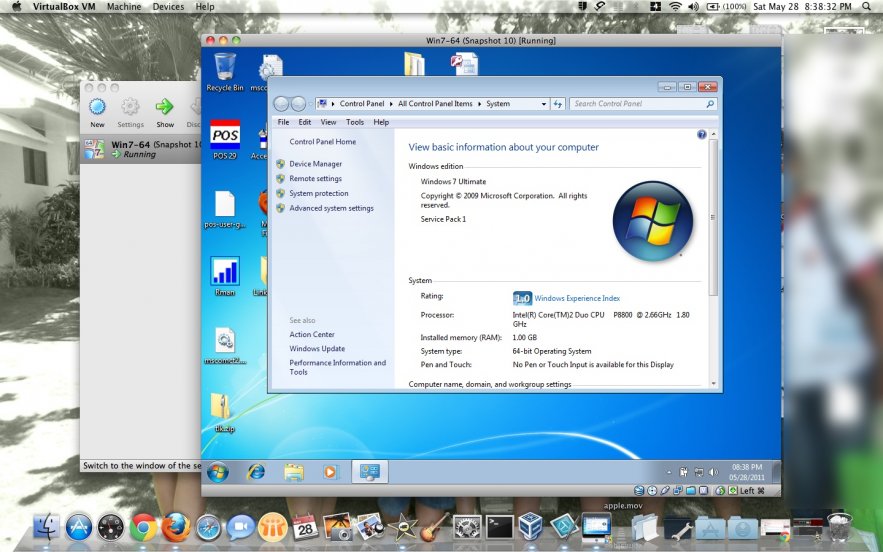Open the PowerPoint file icon on desktop
The height and width of the screenshot is (552, 883).
[x=465, y=64]
